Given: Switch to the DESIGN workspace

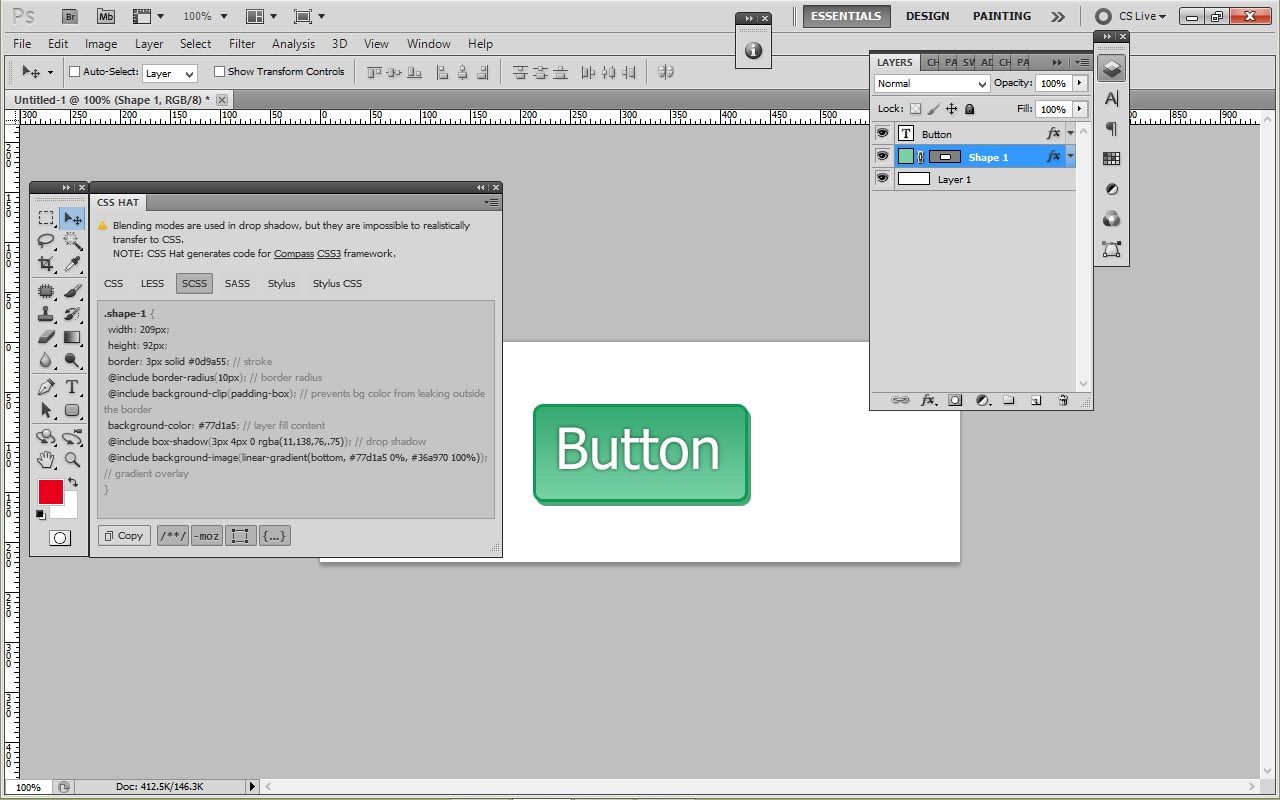Looking at the screenshot, I should (x=928, y=16).
